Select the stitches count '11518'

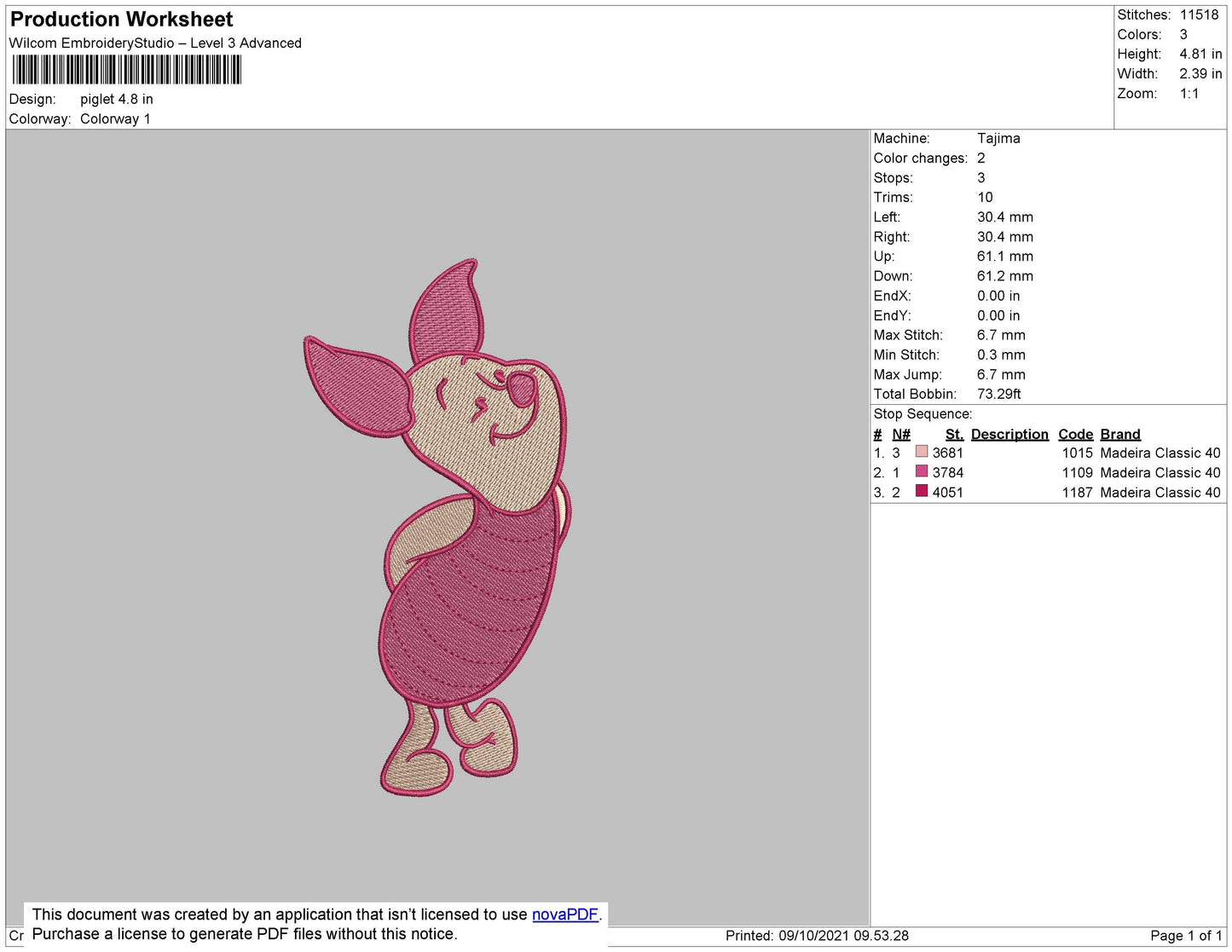(x=1199, y=15)
